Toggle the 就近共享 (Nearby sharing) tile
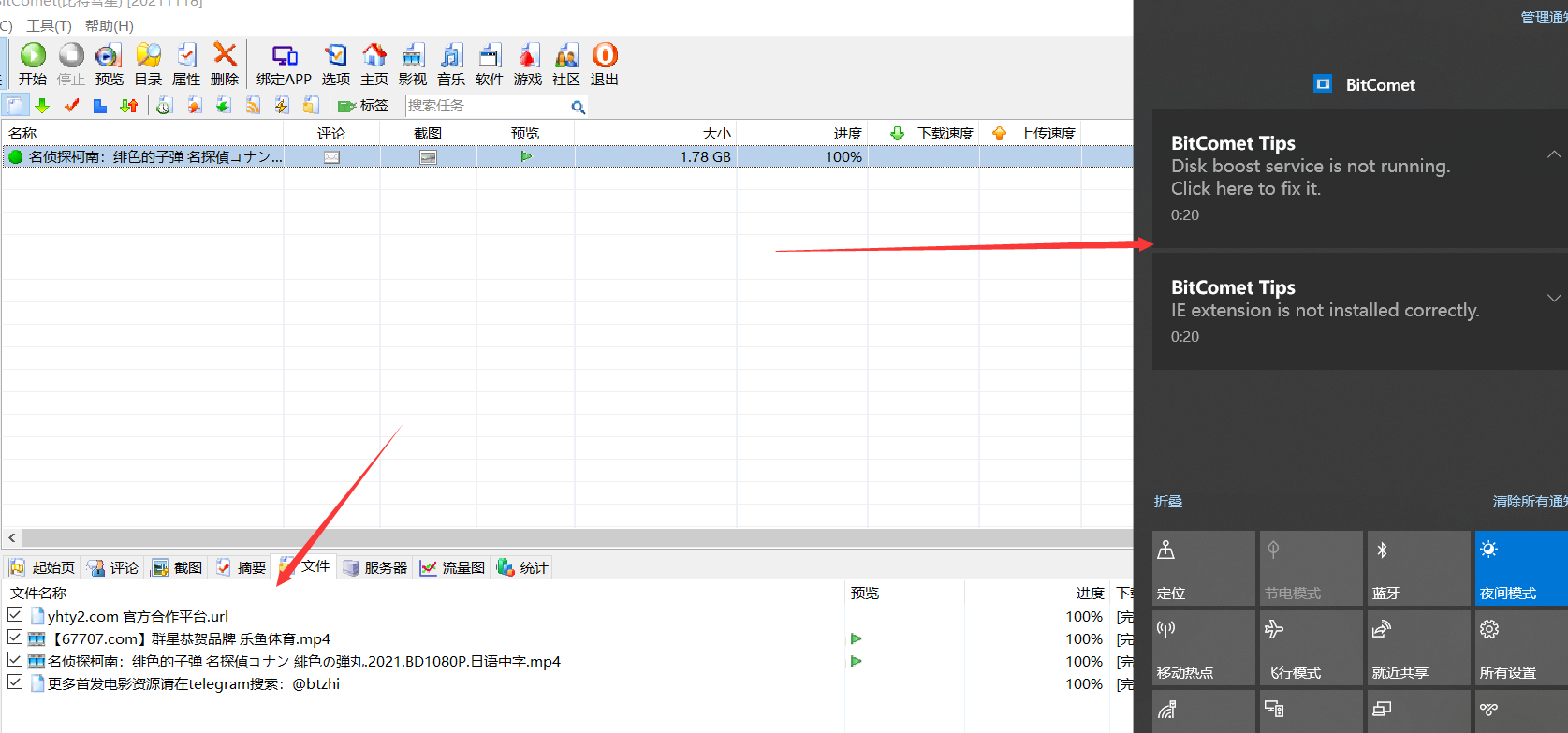This screenshot has height=733, width=1568. coord(1419,648)
